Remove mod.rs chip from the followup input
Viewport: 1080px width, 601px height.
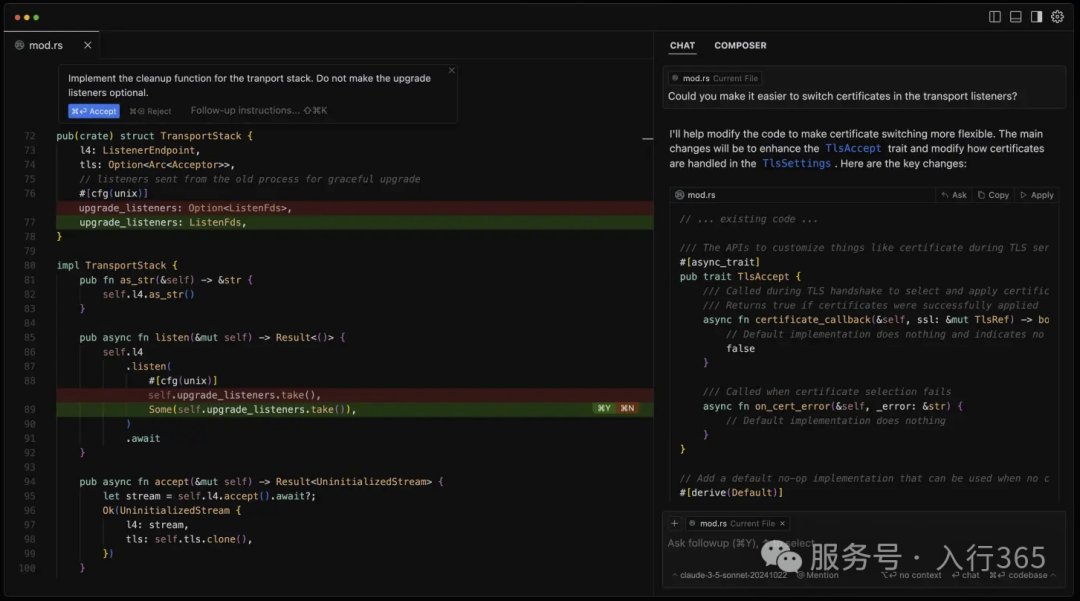coord(782,523)
